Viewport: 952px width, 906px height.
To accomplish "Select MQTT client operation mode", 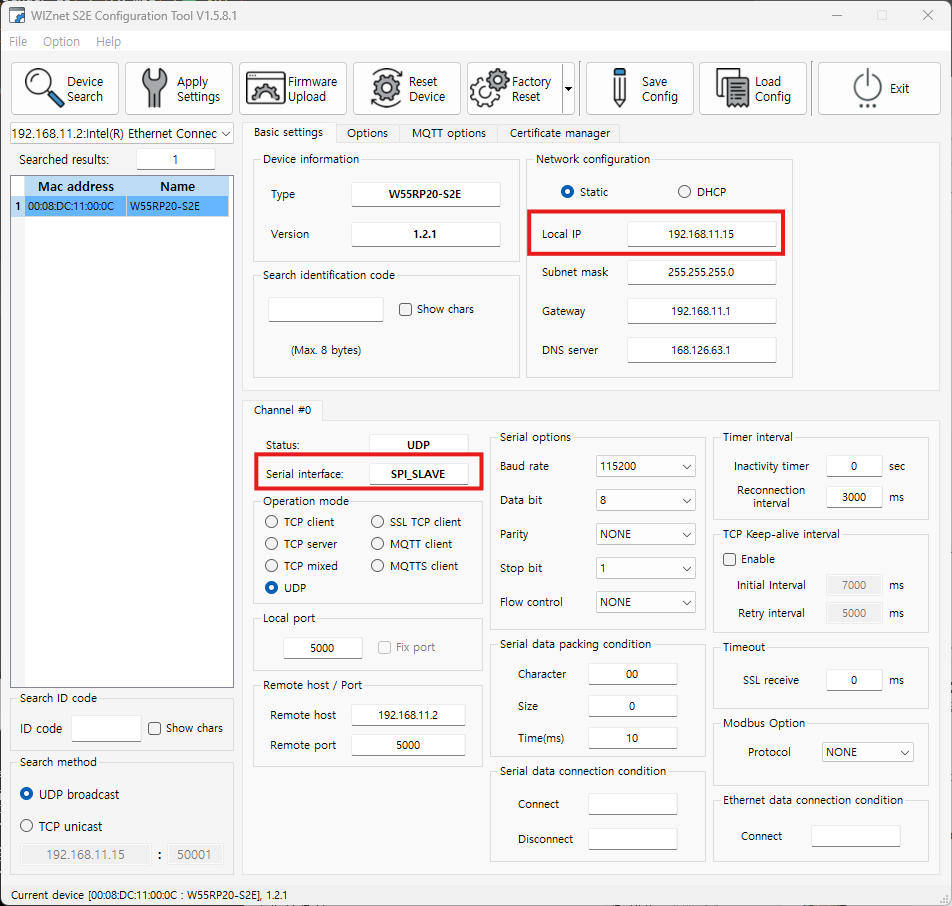I will click(378, 544).
